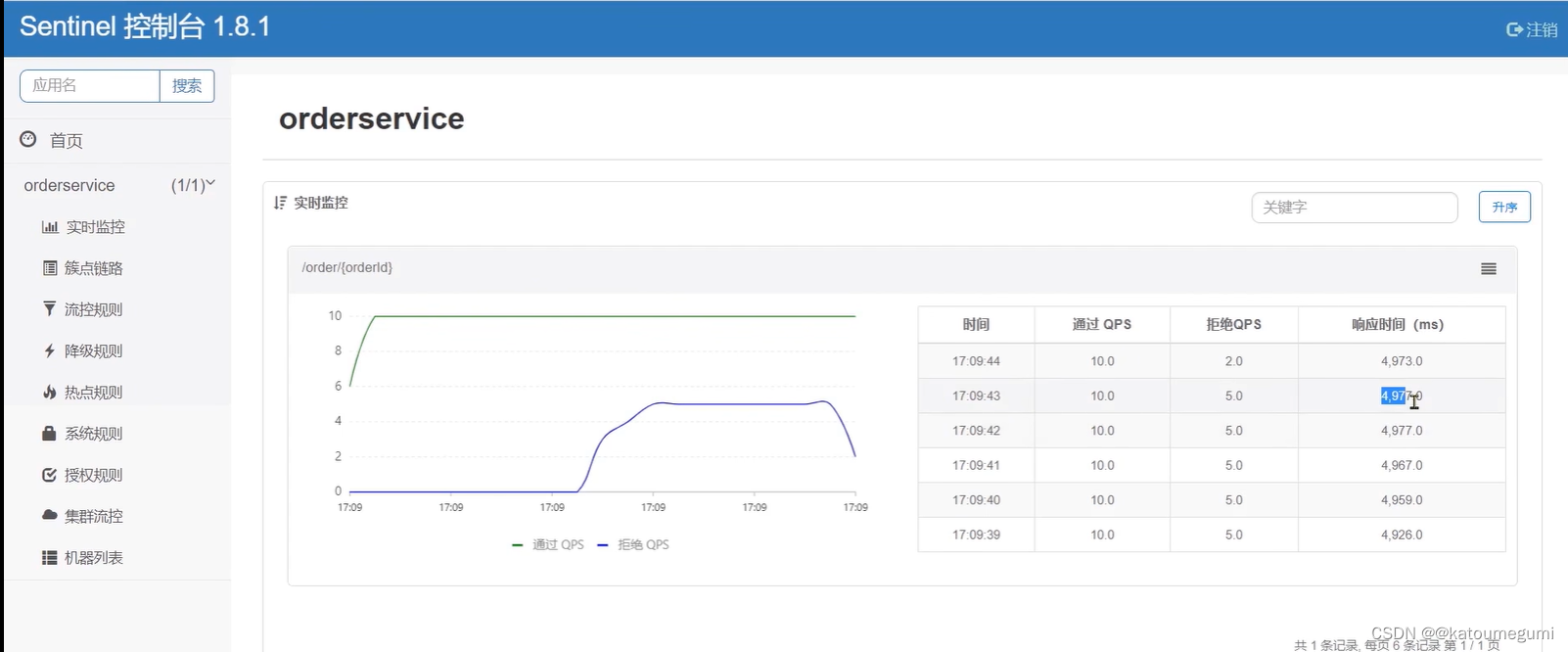
Task: Click the 搜索 button
Action: click(x=187, y=85)
